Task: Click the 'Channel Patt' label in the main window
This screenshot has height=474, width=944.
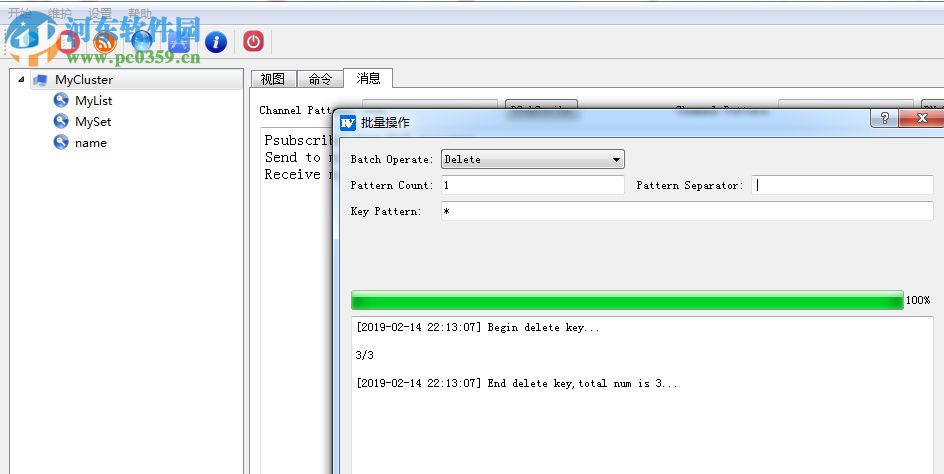Action: coord(296,110)
